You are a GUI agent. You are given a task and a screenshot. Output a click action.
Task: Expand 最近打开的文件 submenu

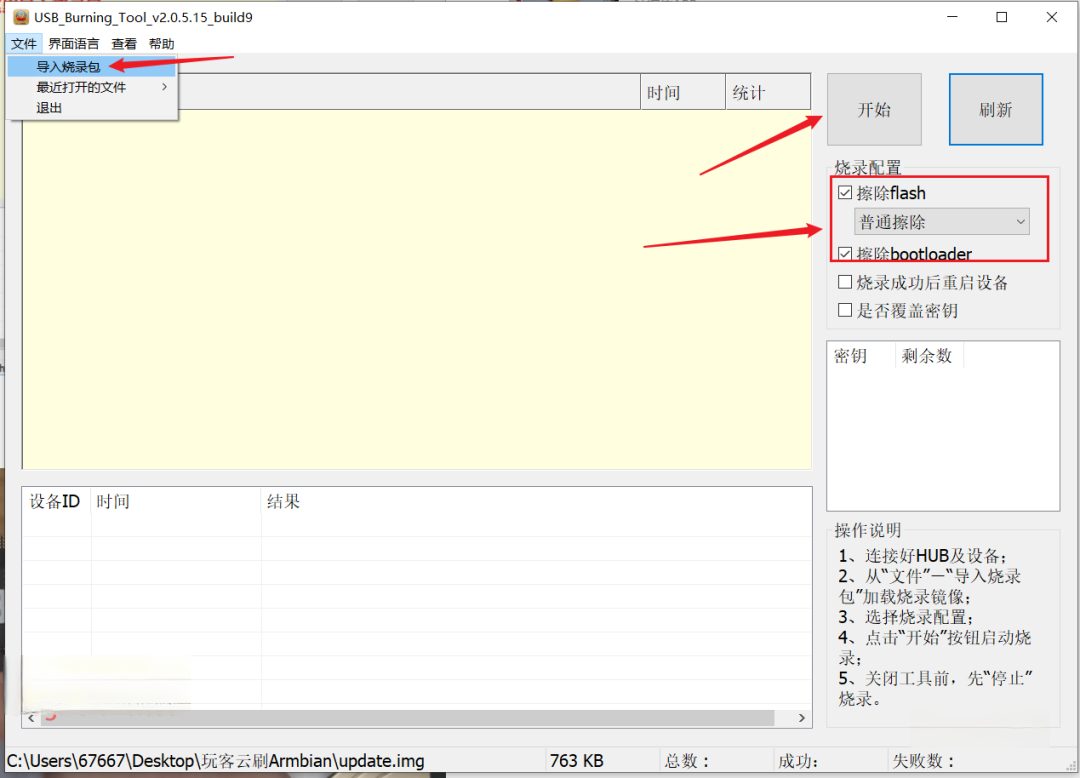pyautogui.click(x=92, y=87)
